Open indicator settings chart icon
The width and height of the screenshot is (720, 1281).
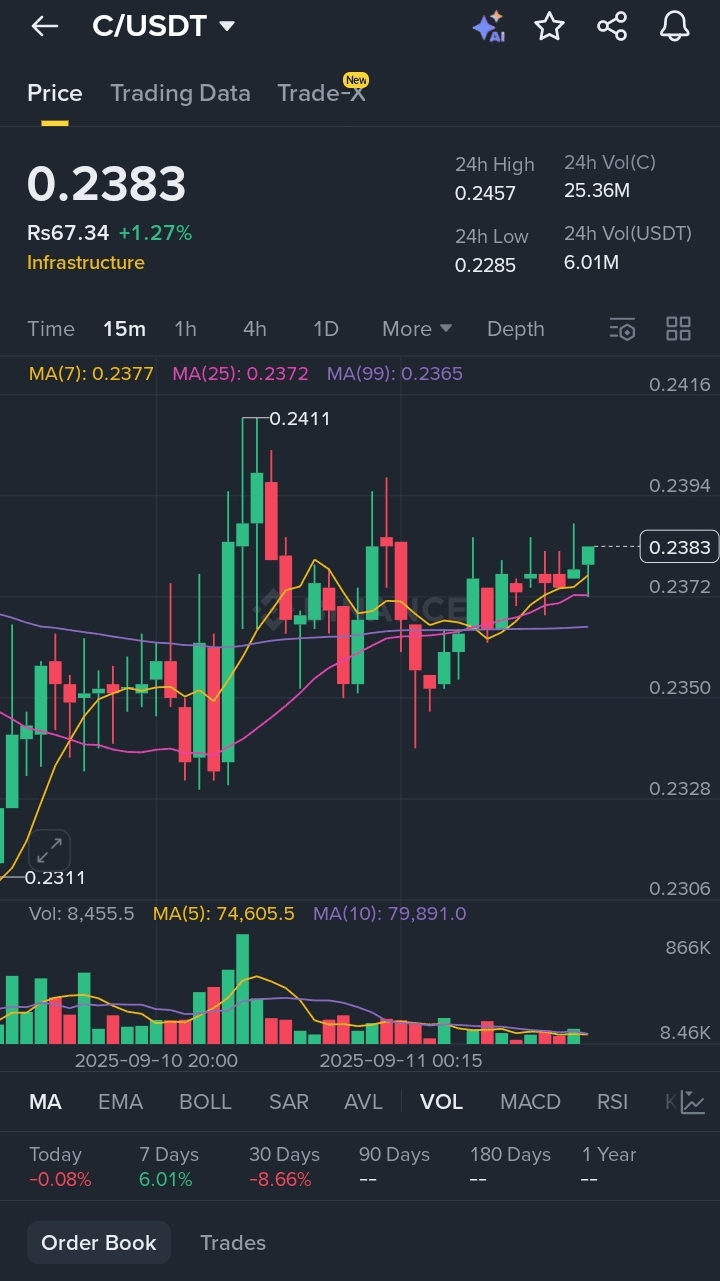click(692, 1102)
